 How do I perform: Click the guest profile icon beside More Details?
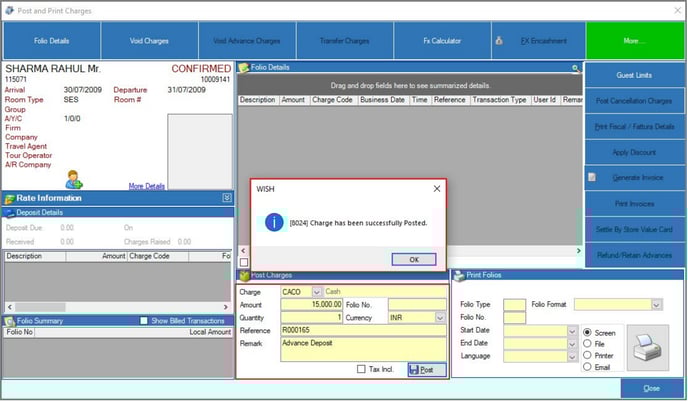click(x=74, y=180)
